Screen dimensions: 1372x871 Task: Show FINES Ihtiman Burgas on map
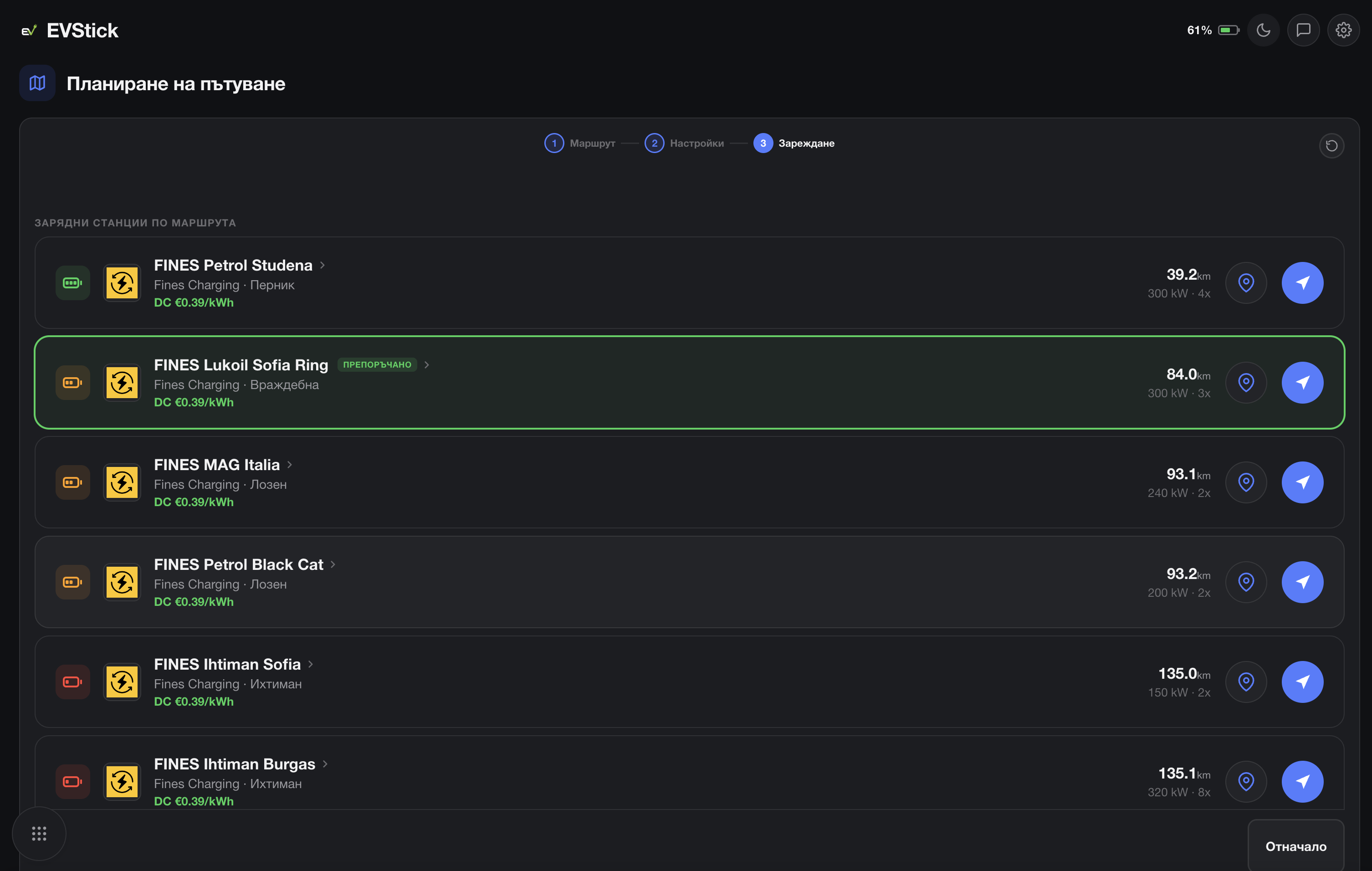pos(1246,782)
